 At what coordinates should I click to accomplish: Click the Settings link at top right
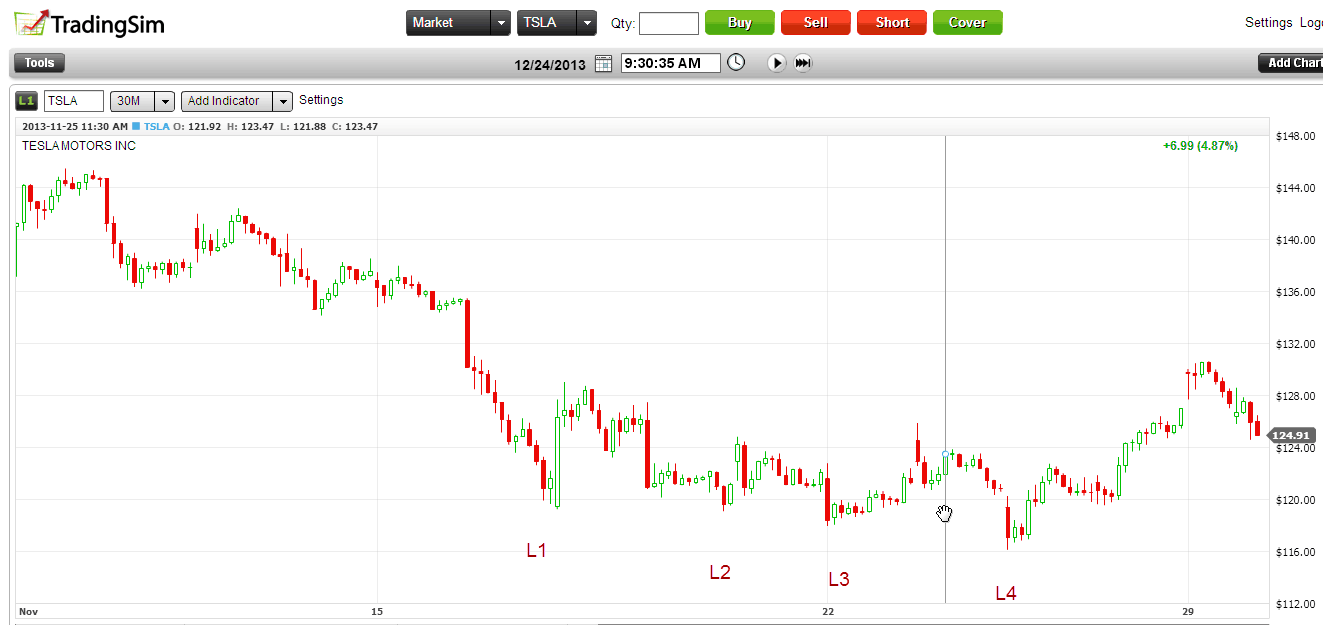(1268, 22)
